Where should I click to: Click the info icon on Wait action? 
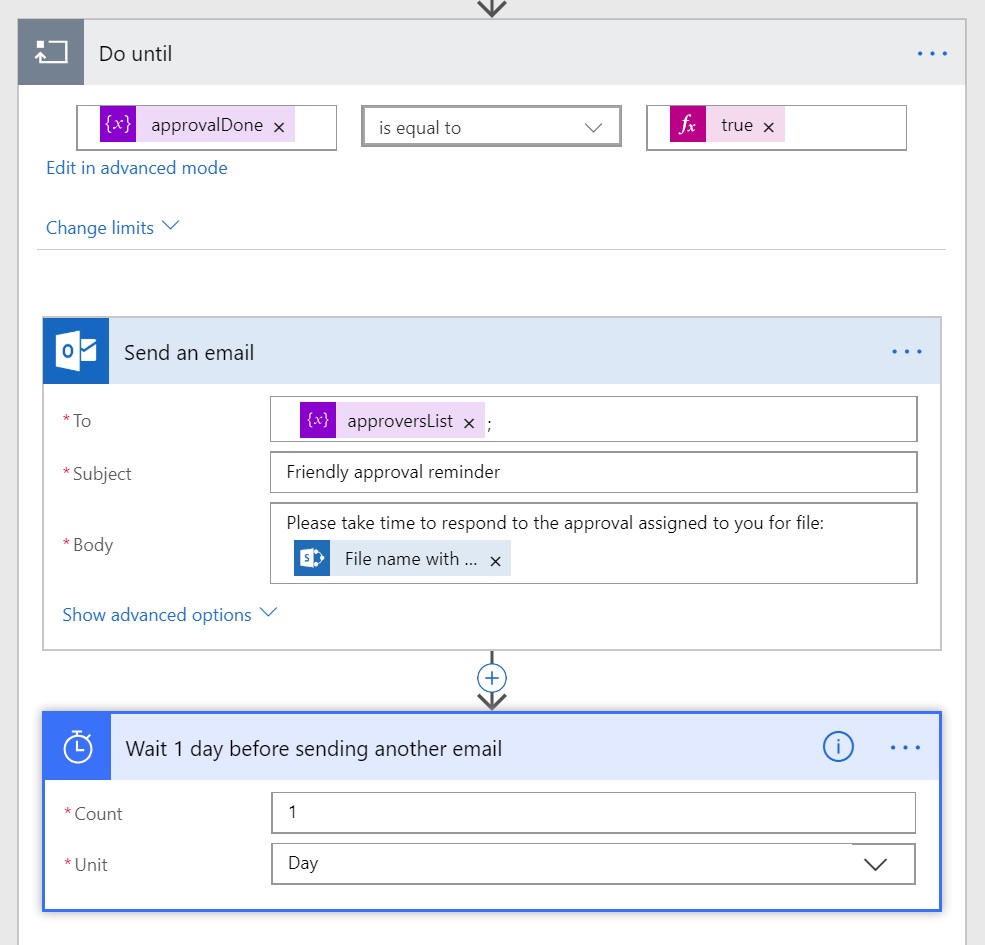(x=838, y=747)
